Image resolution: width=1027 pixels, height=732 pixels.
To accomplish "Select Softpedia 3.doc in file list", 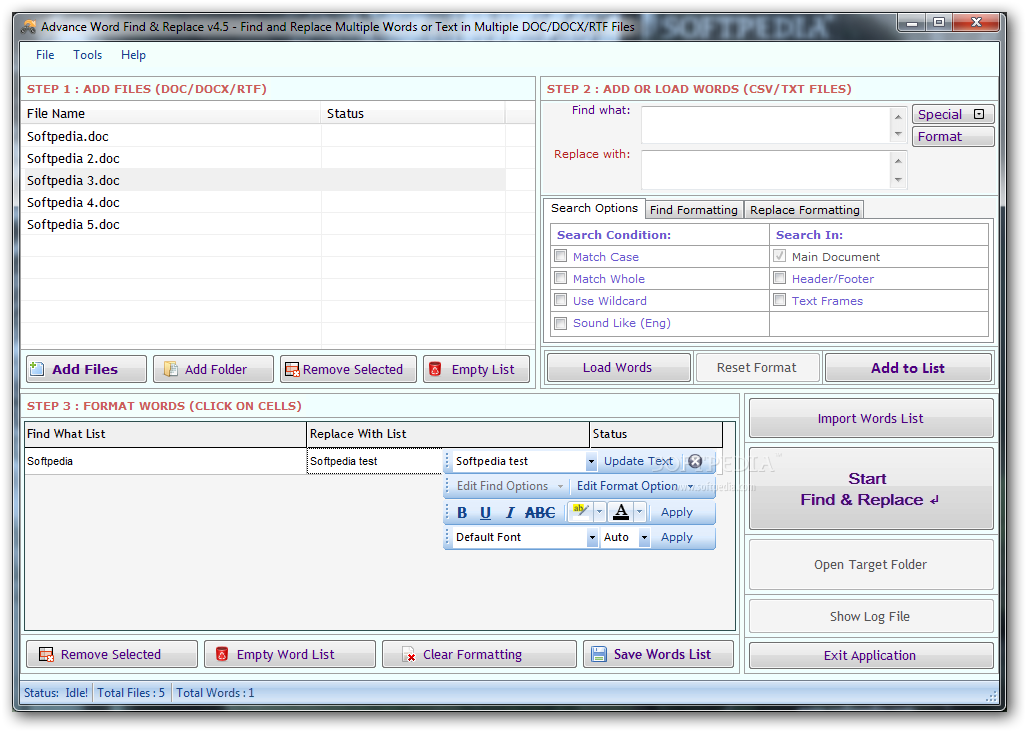I will (263, 180).
